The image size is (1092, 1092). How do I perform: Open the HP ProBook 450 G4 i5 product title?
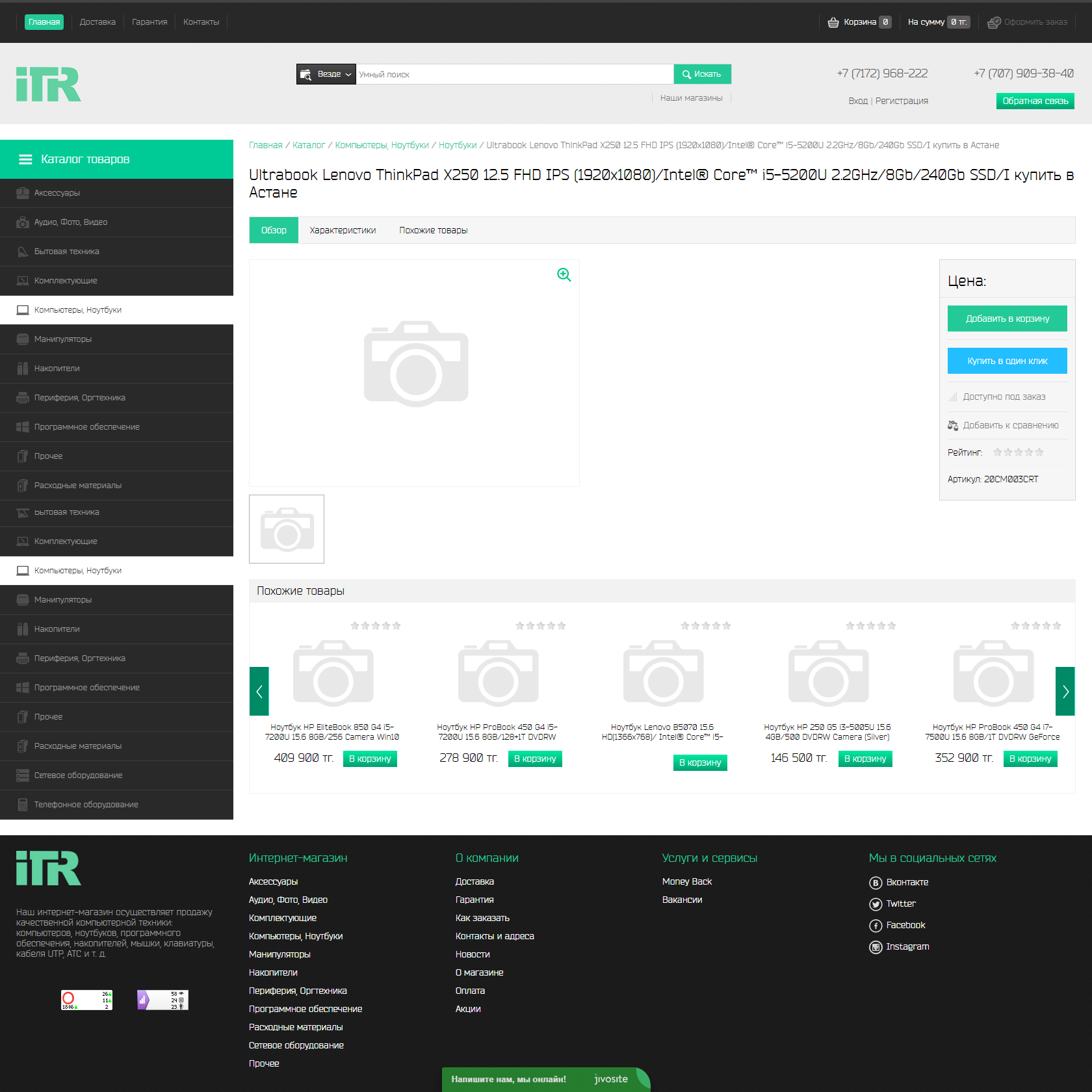point(497,732)
